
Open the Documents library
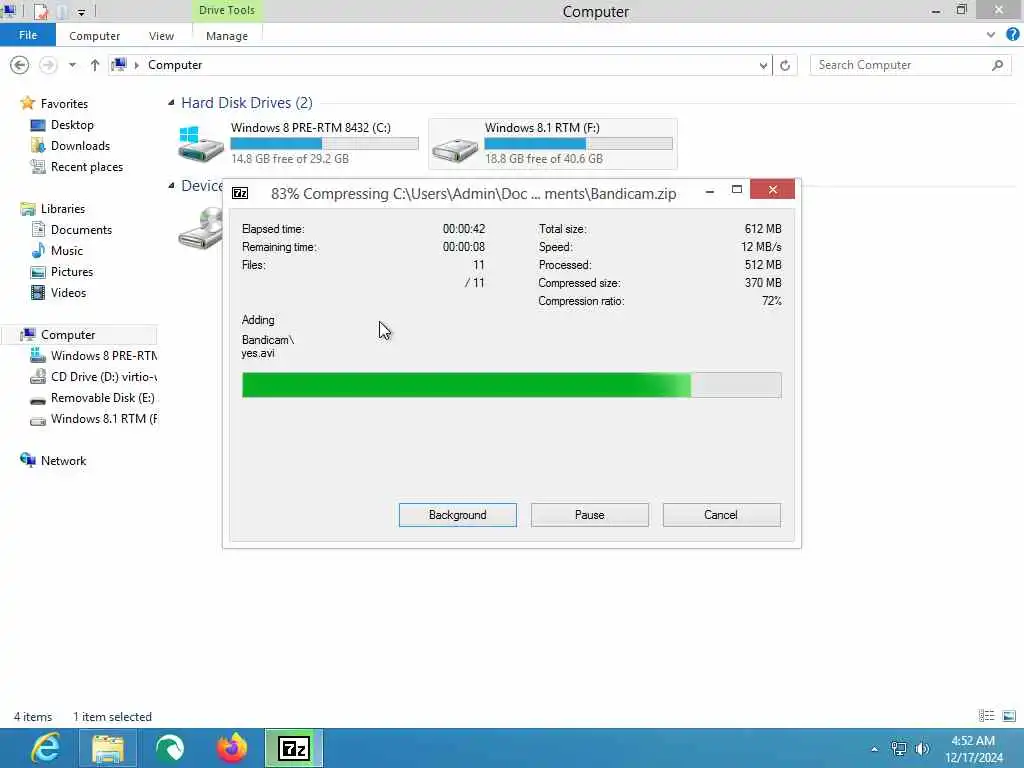pos(81,229)
